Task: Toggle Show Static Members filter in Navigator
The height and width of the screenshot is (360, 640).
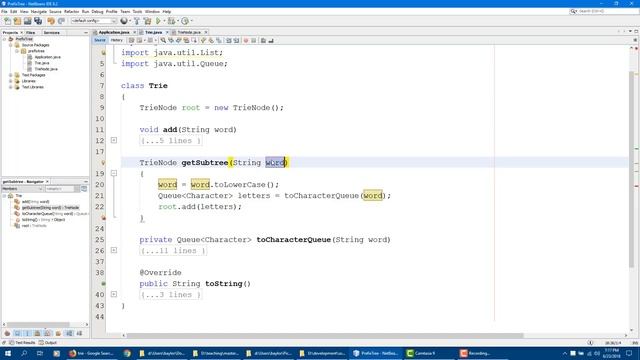Action: point(27,333)
